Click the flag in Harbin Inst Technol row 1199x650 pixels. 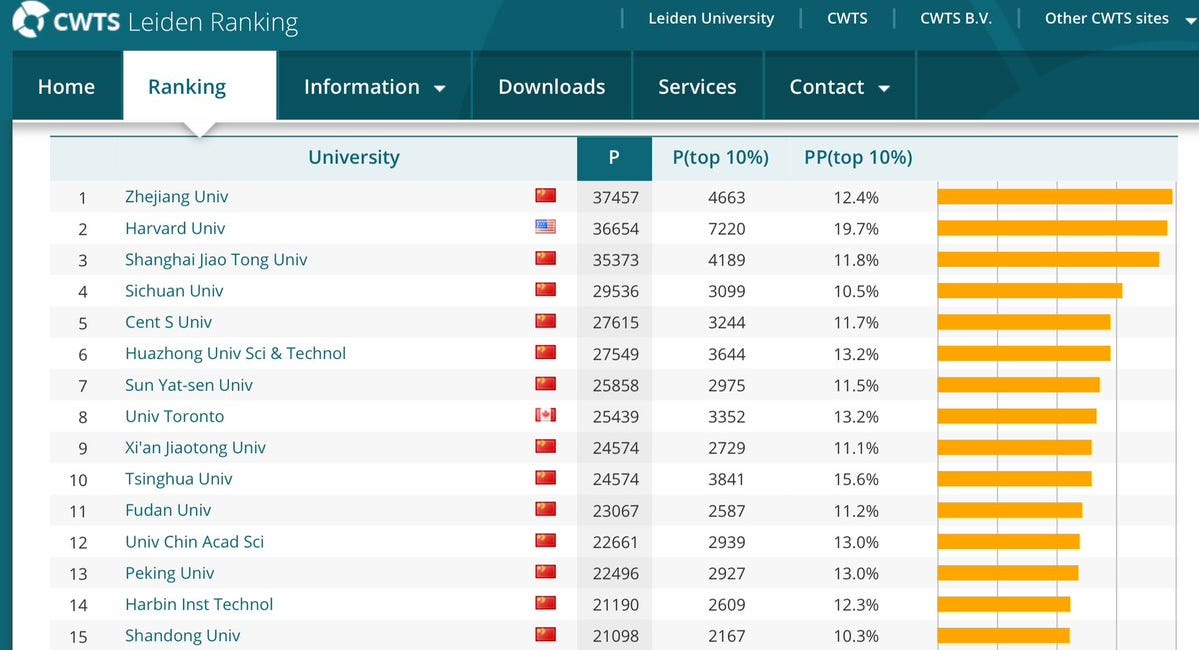pos(545,603)
